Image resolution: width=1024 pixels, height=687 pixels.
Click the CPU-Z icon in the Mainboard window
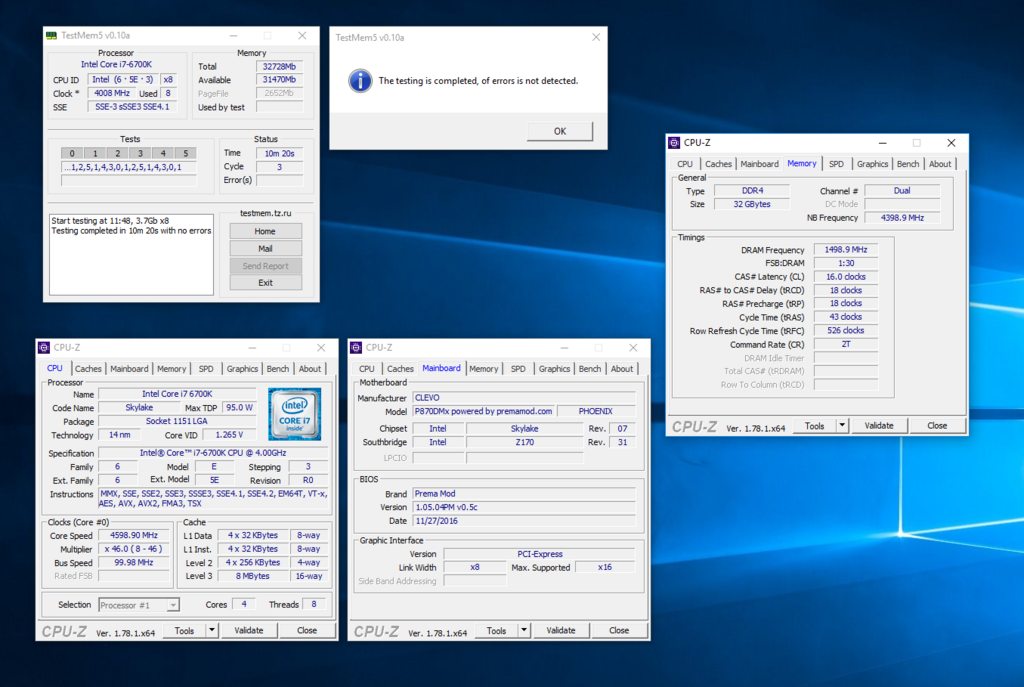click(x=356, y=347)
